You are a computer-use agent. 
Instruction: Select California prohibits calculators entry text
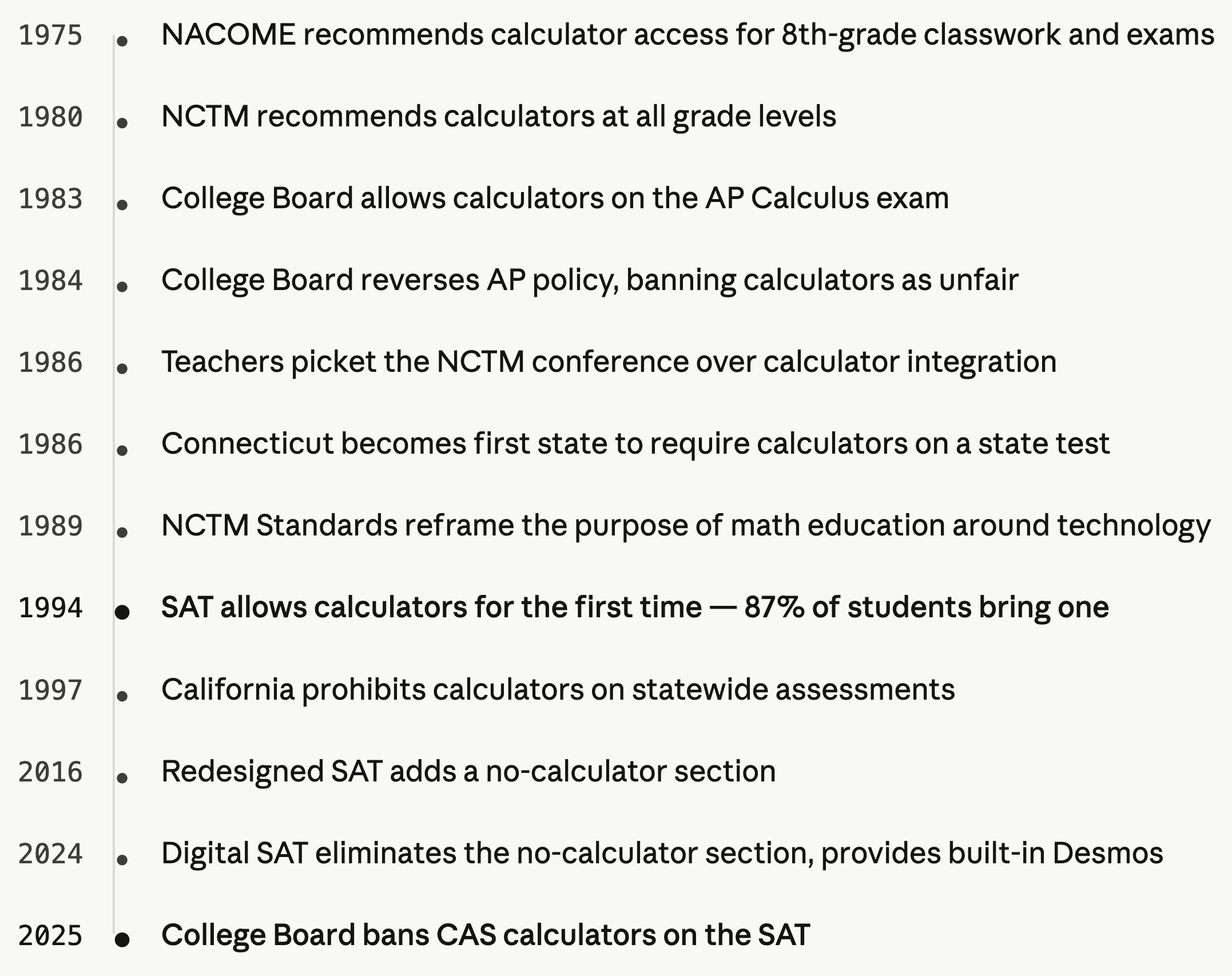(x=558, y=689)
